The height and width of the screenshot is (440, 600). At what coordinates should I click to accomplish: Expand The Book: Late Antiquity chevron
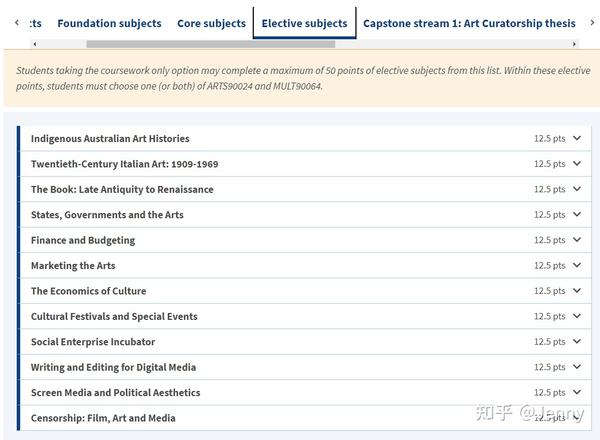577,189
